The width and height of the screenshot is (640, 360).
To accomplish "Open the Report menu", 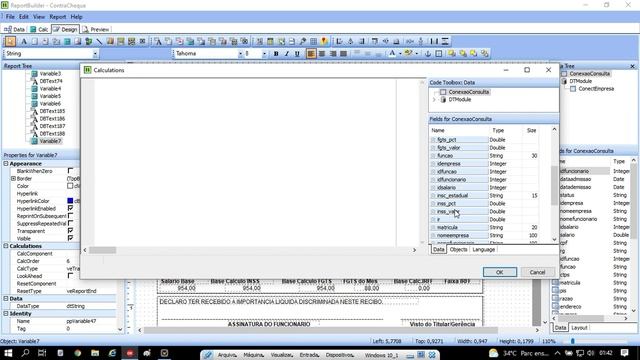I will (x=58, y=17).
